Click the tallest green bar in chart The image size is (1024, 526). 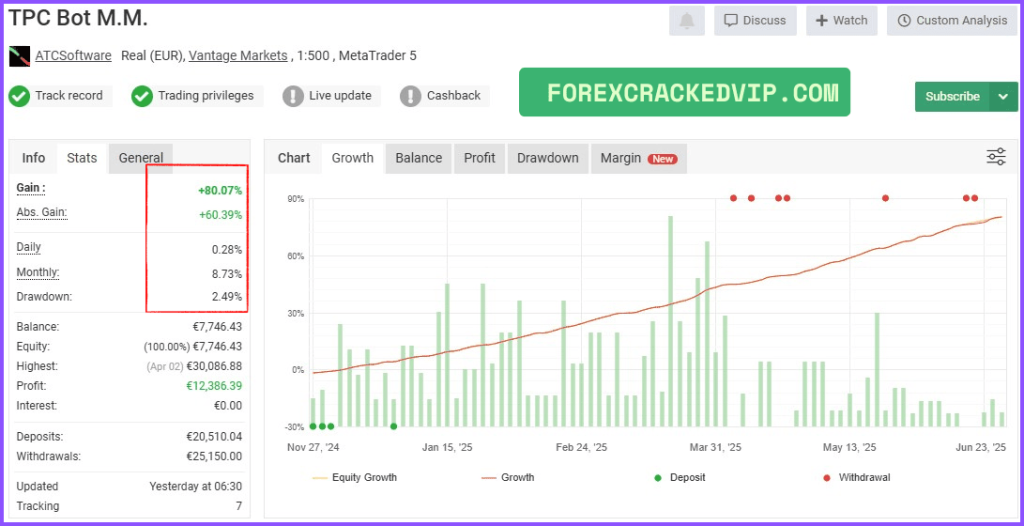click(x=671, y=321)
